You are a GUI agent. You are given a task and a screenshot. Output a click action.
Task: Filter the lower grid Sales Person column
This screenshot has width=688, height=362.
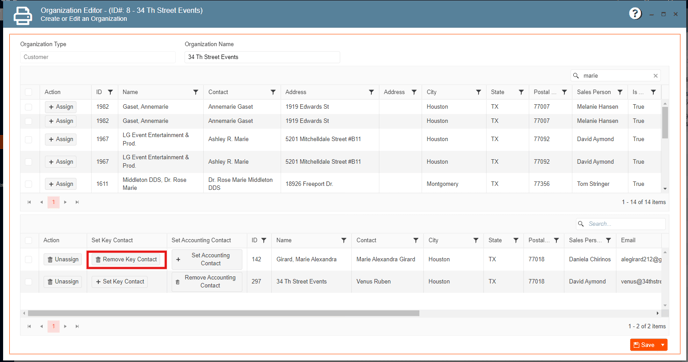tap(609, 240)
